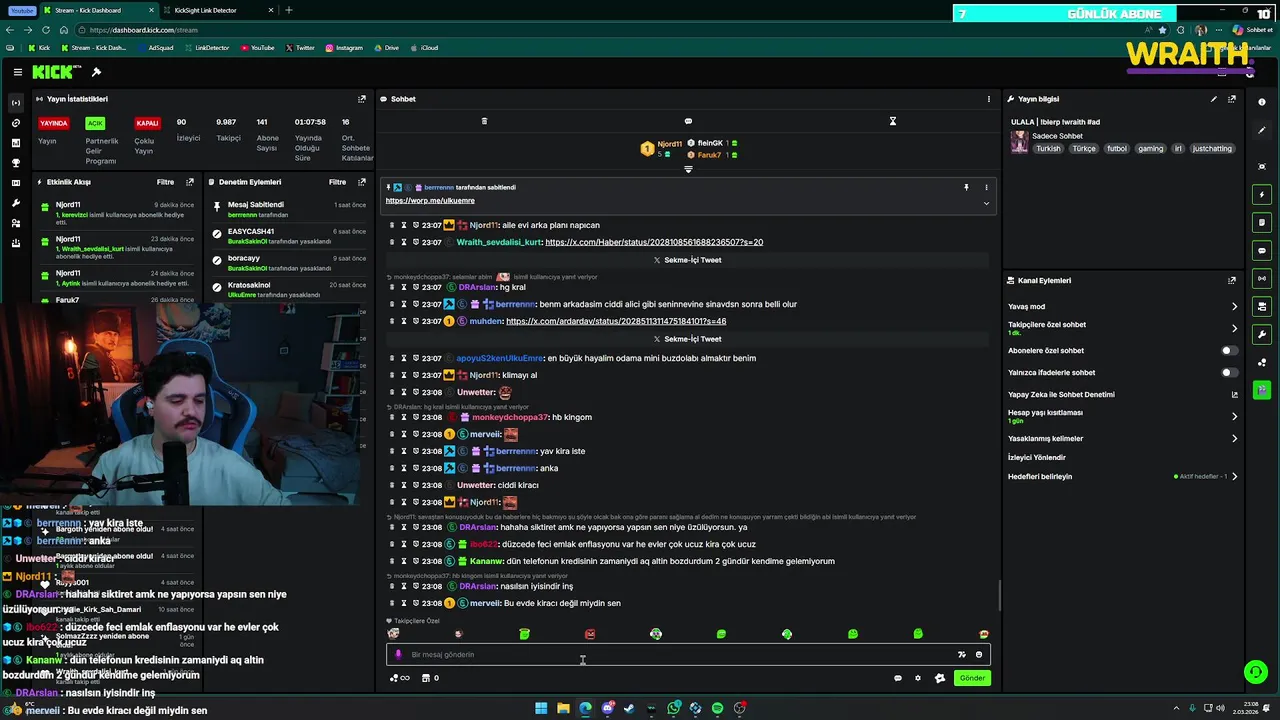Screen dimensions: 1280x720
Task: Pop out the Etkinlik Akışı panel
Action: click(x=190, y=182)
